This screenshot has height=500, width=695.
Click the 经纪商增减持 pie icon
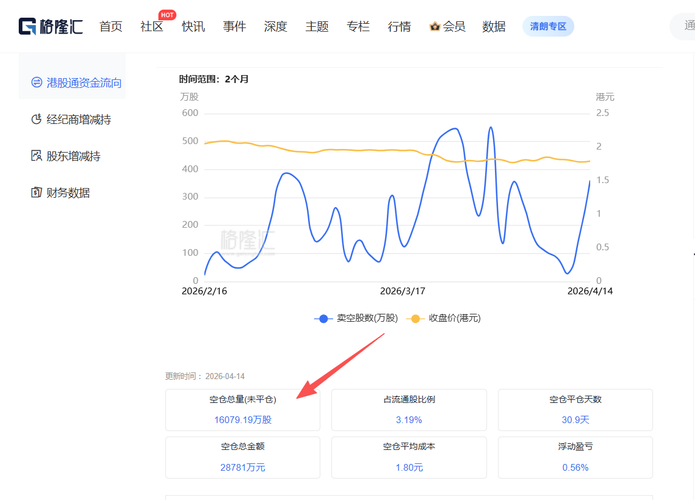[x=36, y=119]
